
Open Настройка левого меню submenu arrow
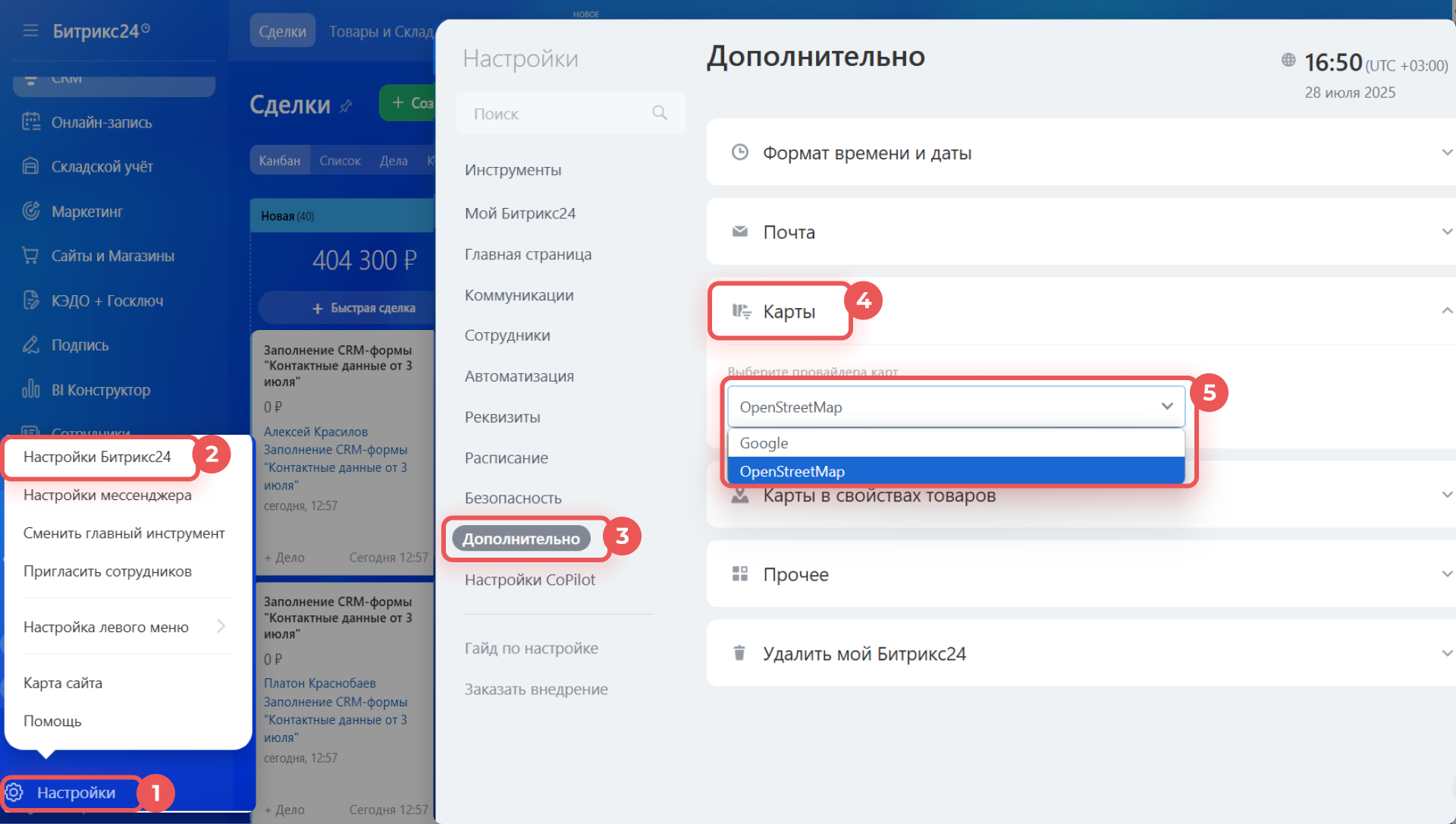tap(221, 626)
